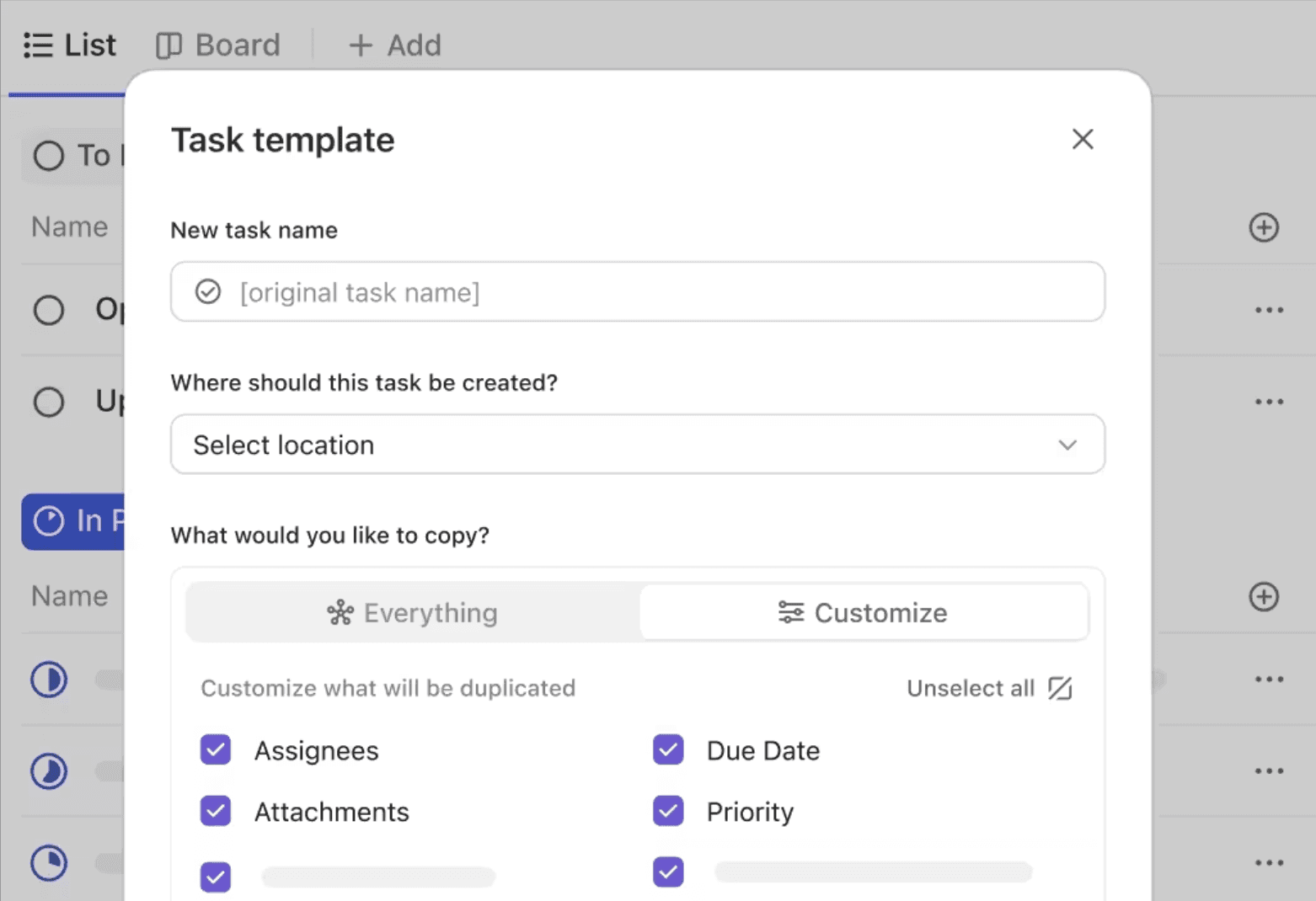1316x901 pixels.
Task: Mark the Op task status circle
Action: click(49, 310)
